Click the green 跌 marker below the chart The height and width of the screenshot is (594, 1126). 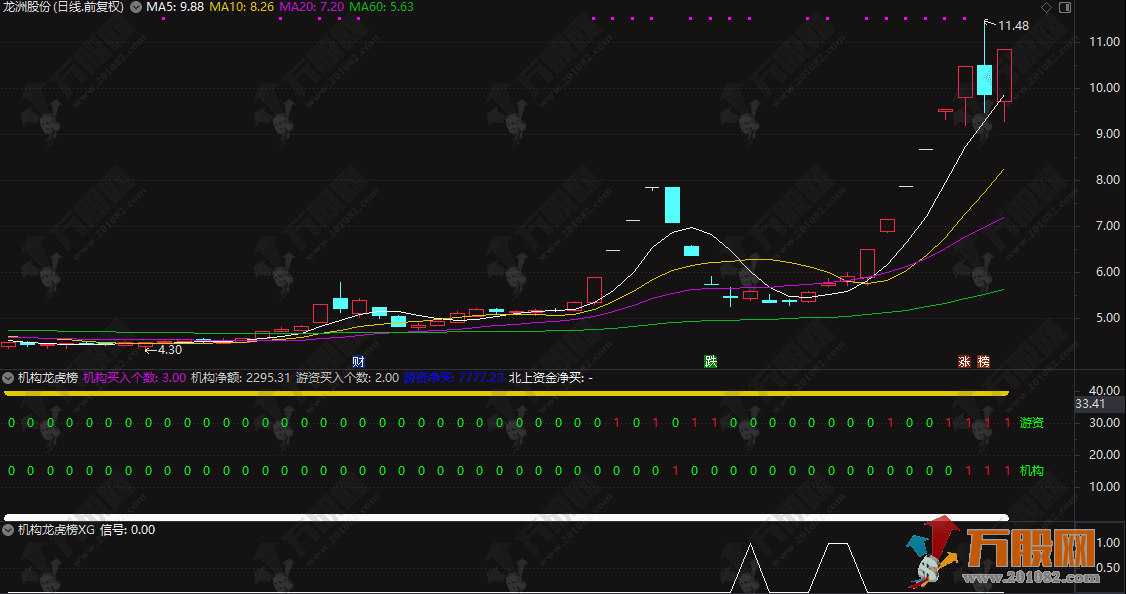coord(710,361)
